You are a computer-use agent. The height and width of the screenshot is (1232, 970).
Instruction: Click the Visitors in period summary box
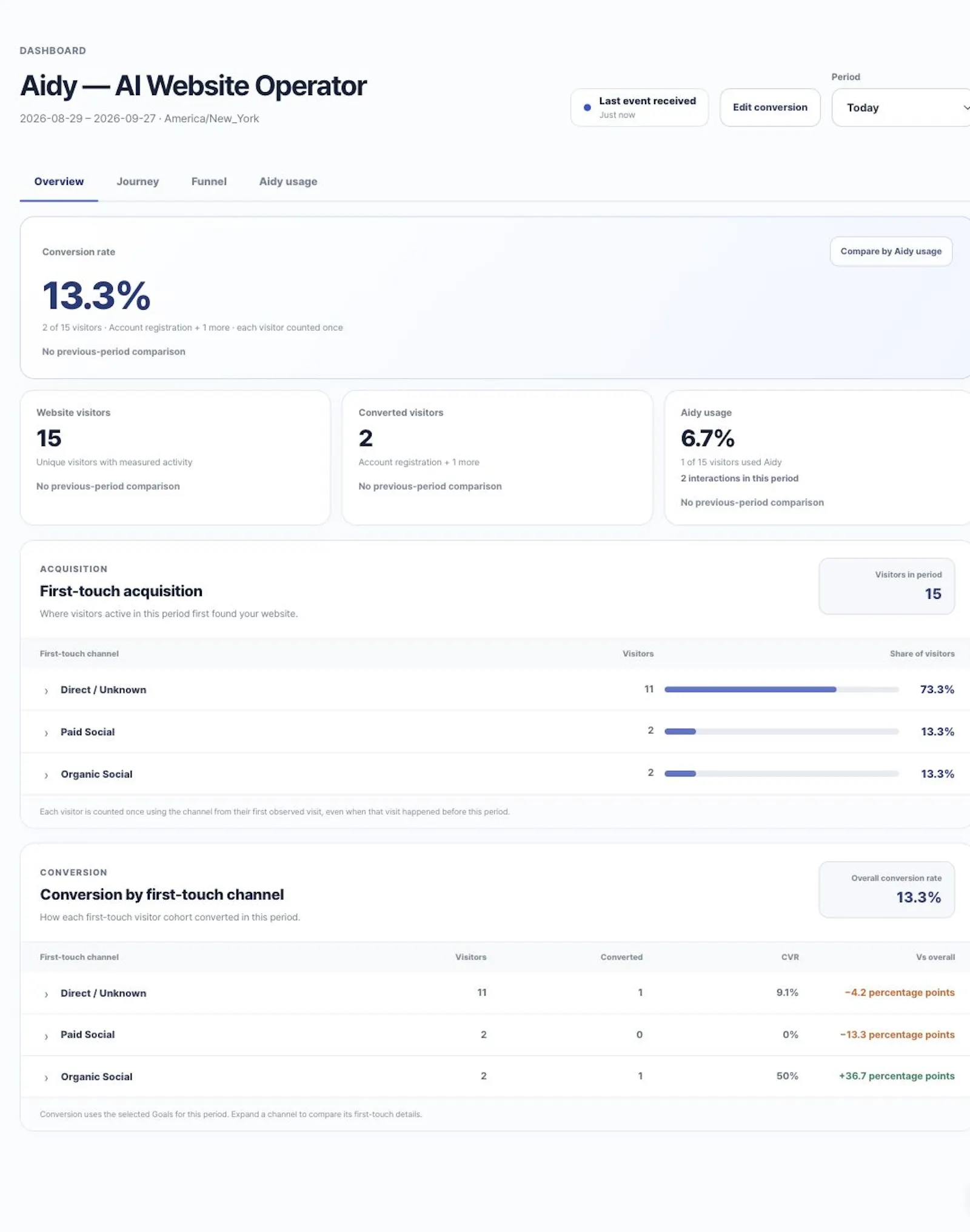pyautogui.click(x=886, y=586)
